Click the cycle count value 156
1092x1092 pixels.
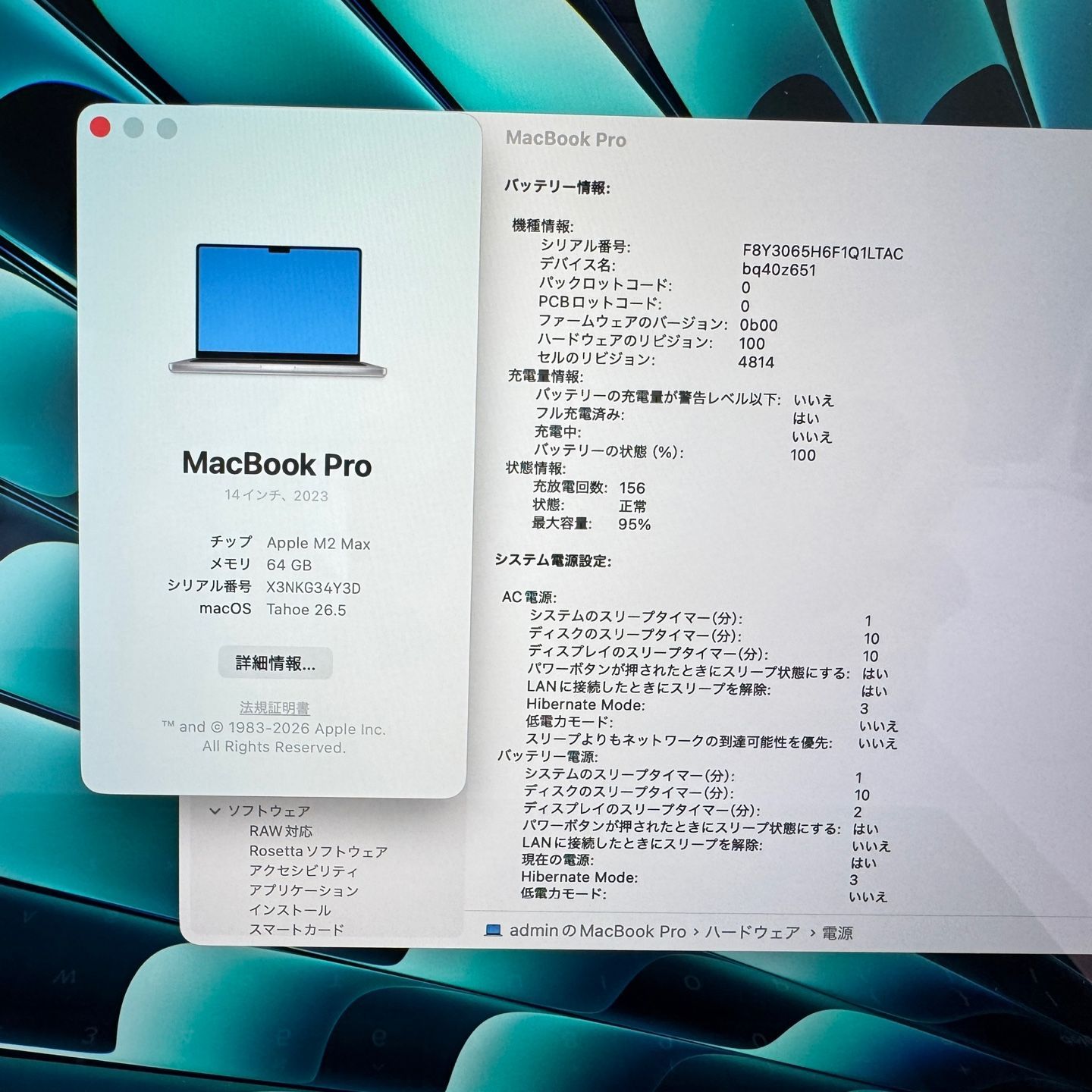632,488
